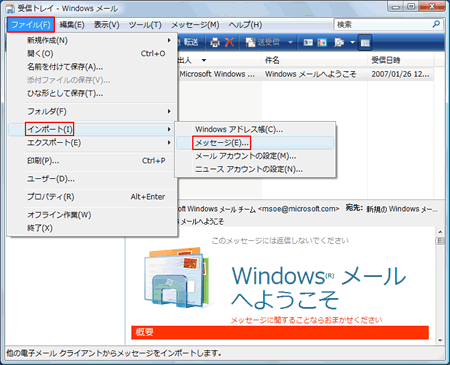Click the Windows メール title bar icon

10,8
